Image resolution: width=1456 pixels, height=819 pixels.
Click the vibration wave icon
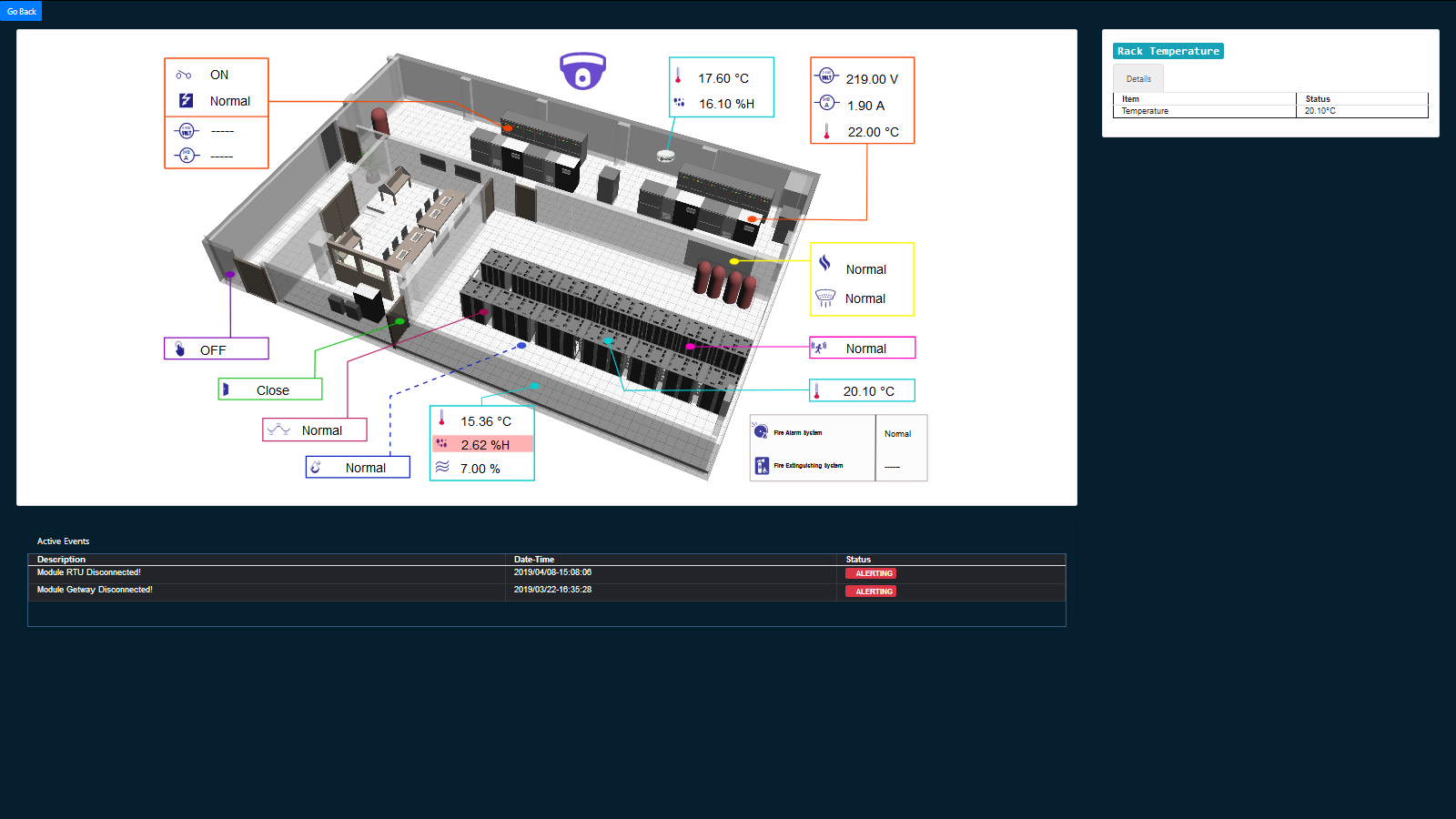pos(279,429)
